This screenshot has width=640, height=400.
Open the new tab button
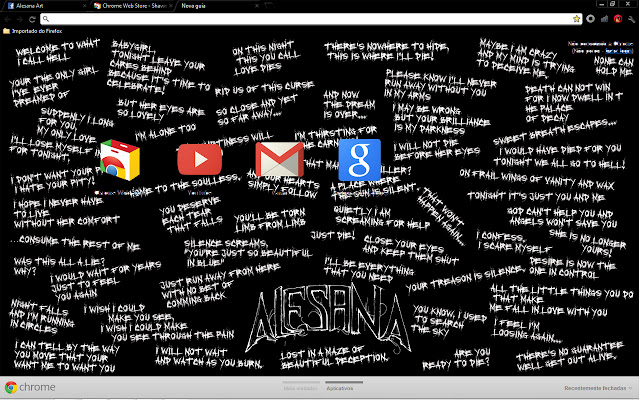(x=269, y=5)
